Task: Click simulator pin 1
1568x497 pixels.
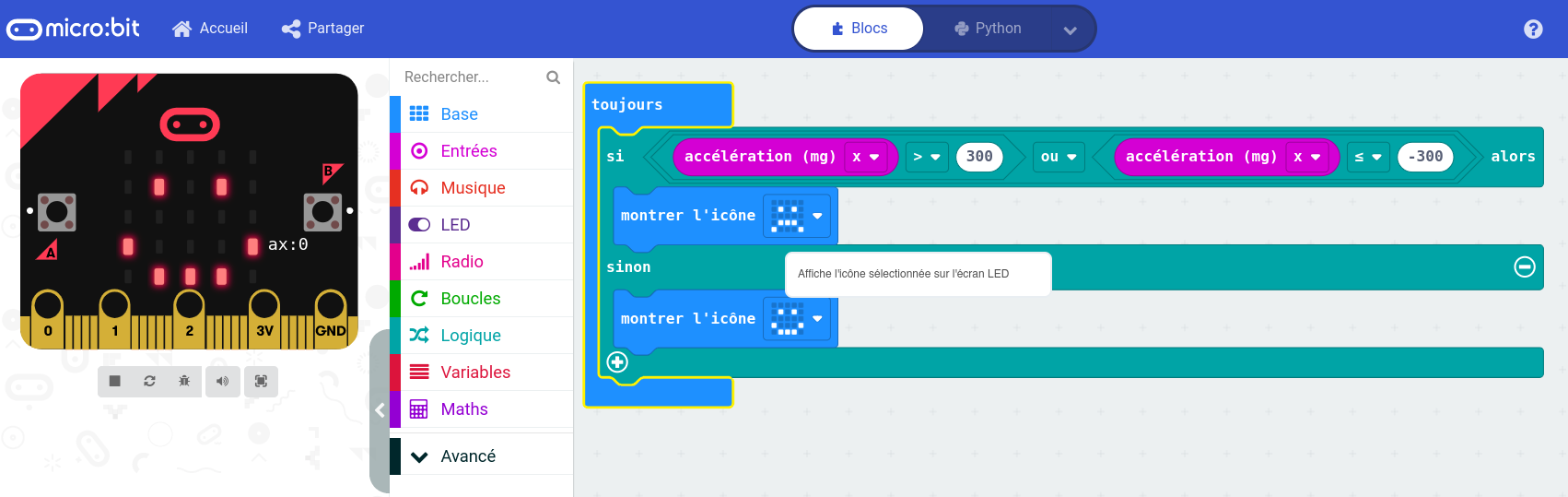Action: pos(114,318)
